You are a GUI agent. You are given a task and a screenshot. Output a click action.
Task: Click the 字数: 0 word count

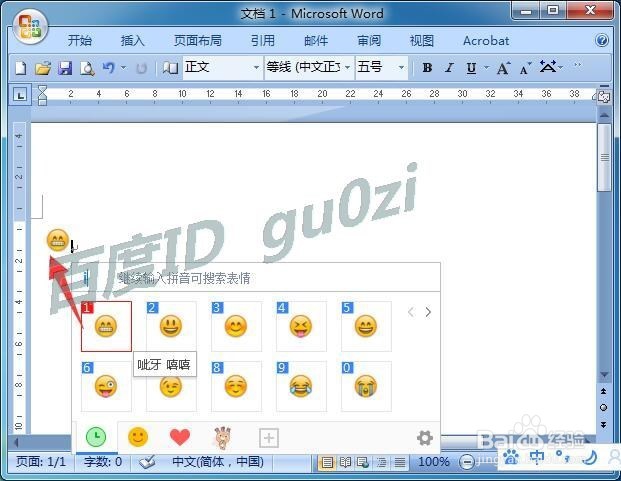point(102,462)
